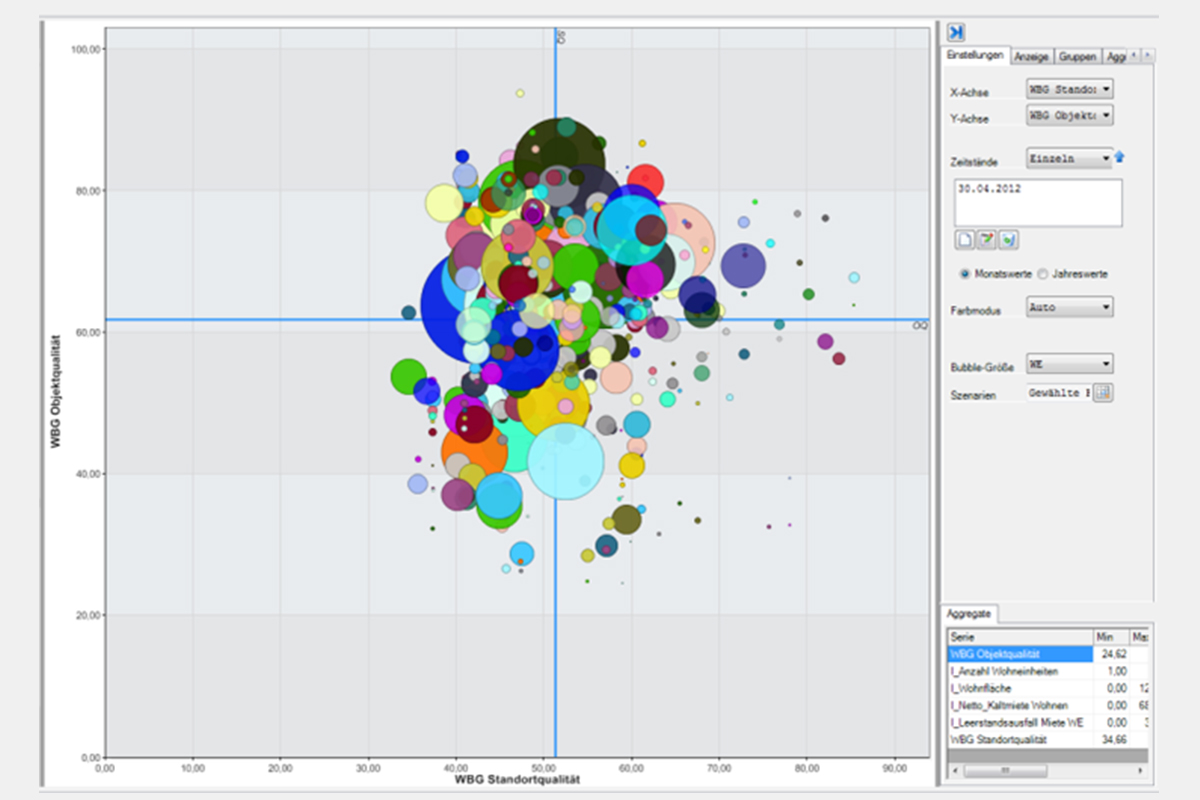The image size is (1200, 800).
Task: Click the Min column header
Action: point(1110,637)
